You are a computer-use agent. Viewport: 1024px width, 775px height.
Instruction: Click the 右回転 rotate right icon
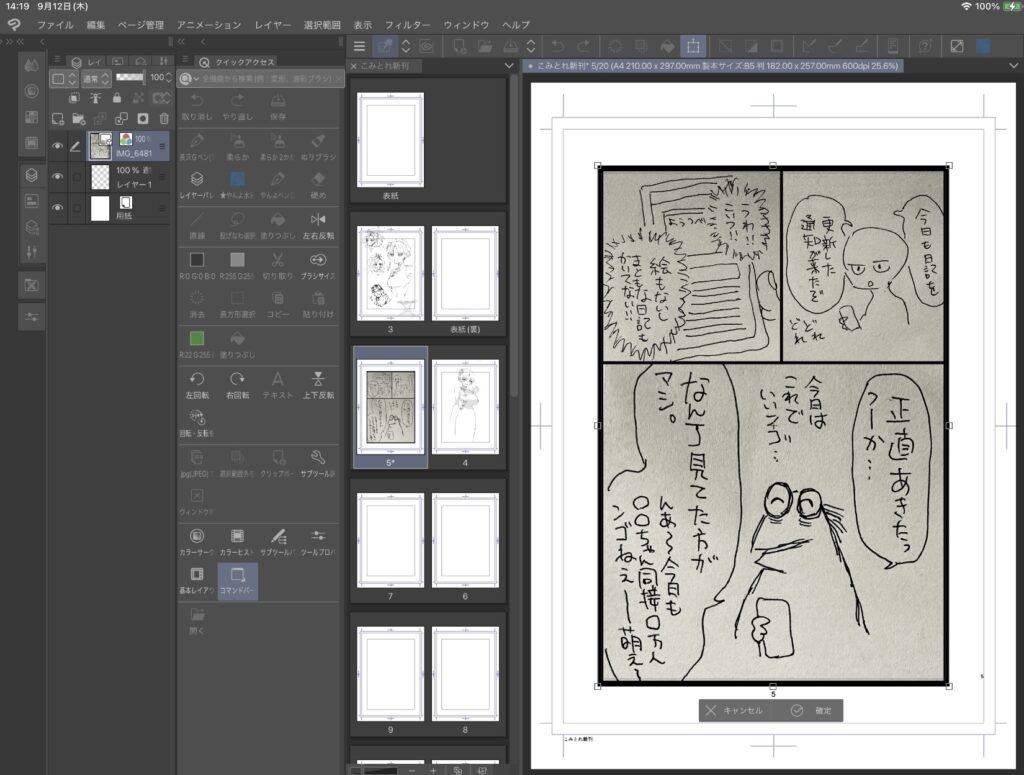237,379
